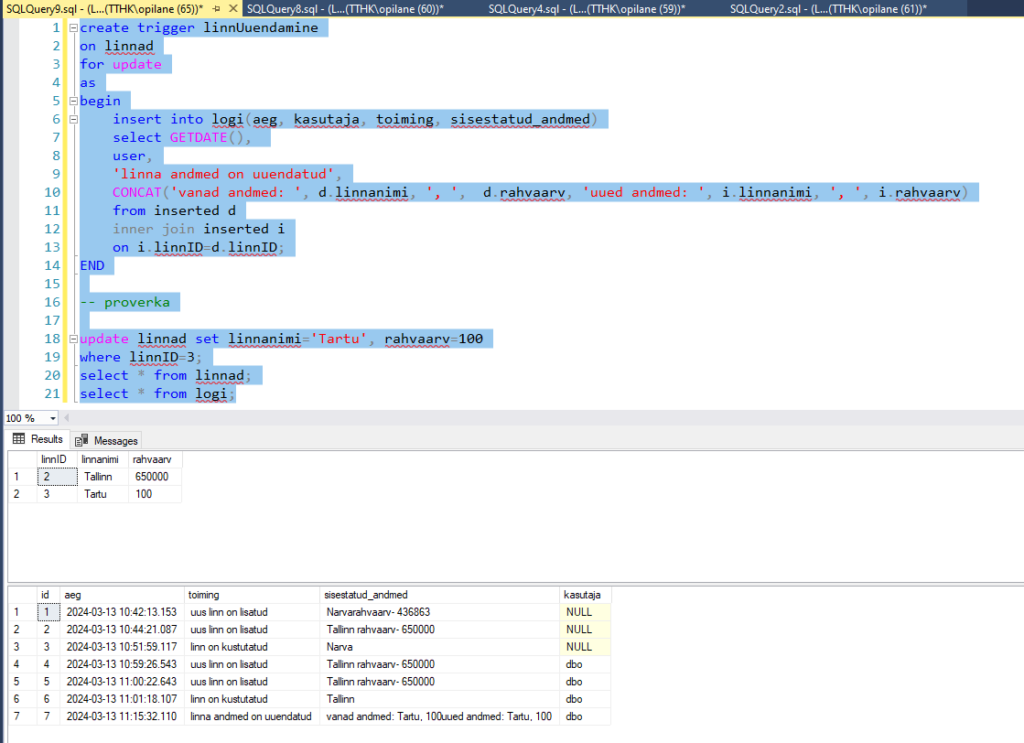
Task: Select the 650000 rahvaarv cell
Action: click(155, 477)
